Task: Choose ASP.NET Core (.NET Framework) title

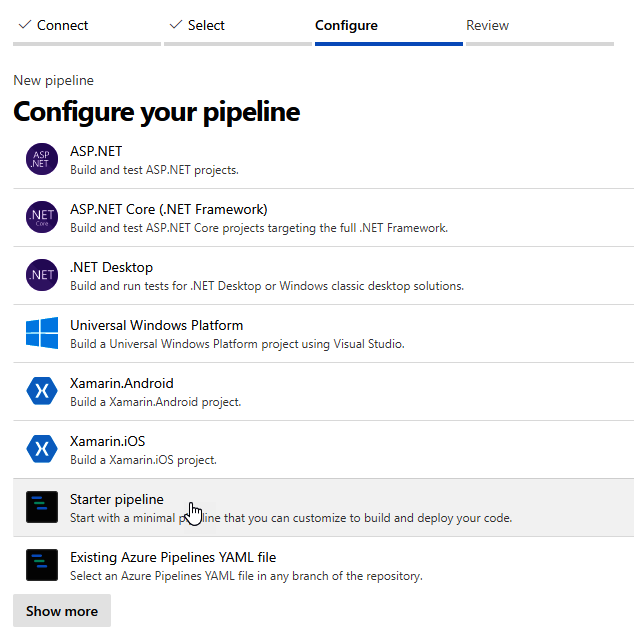Action: pos(169,209)
